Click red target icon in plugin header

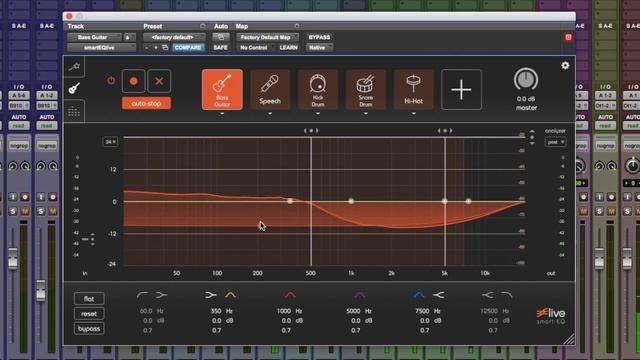click(568, 37)
